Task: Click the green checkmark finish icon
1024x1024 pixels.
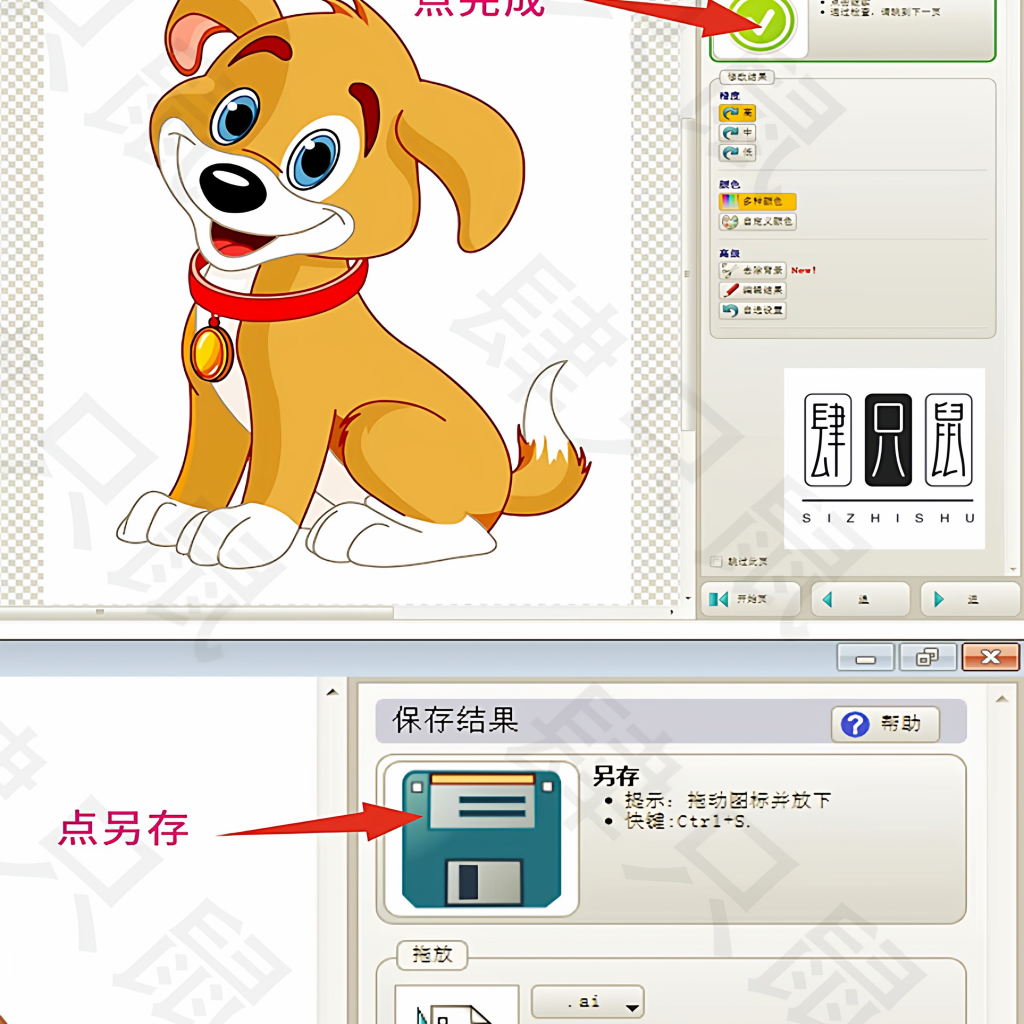Action: tap(761, 25)
